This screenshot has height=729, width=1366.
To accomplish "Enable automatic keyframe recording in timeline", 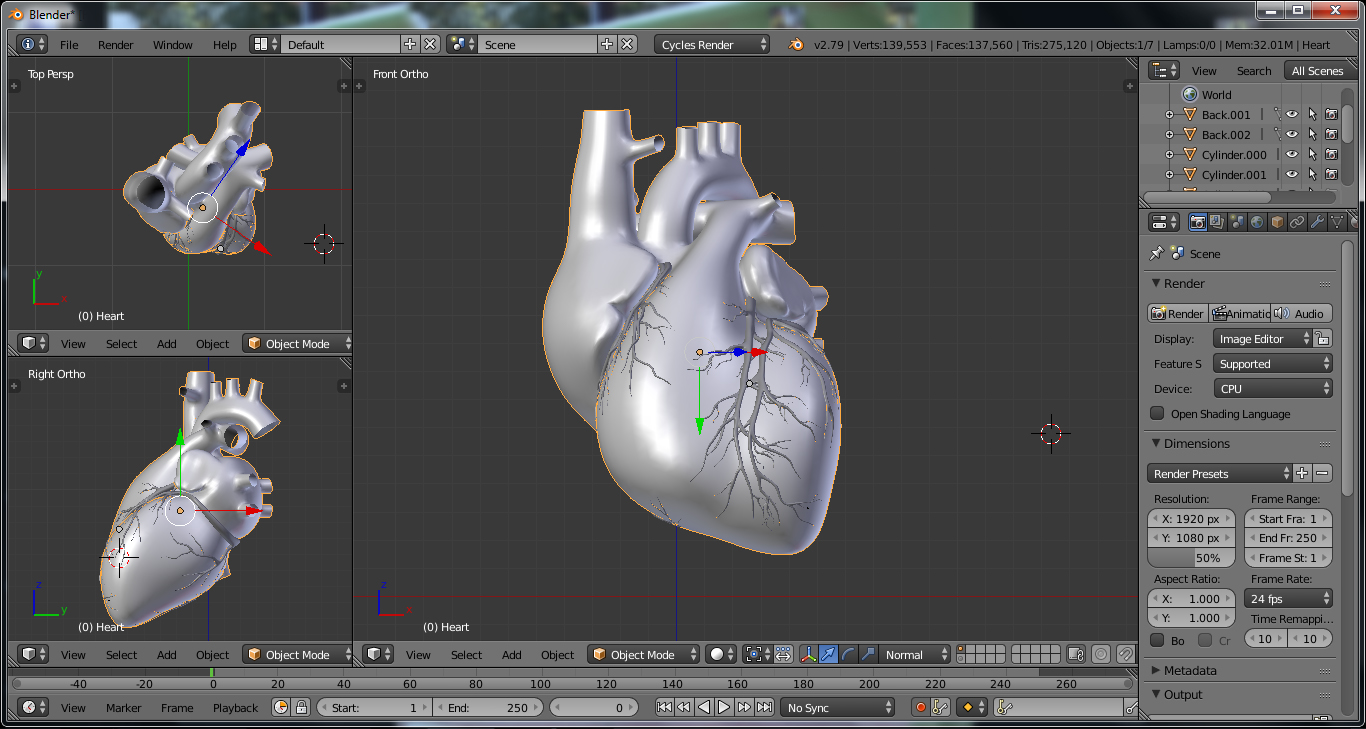I will point(921,707).
